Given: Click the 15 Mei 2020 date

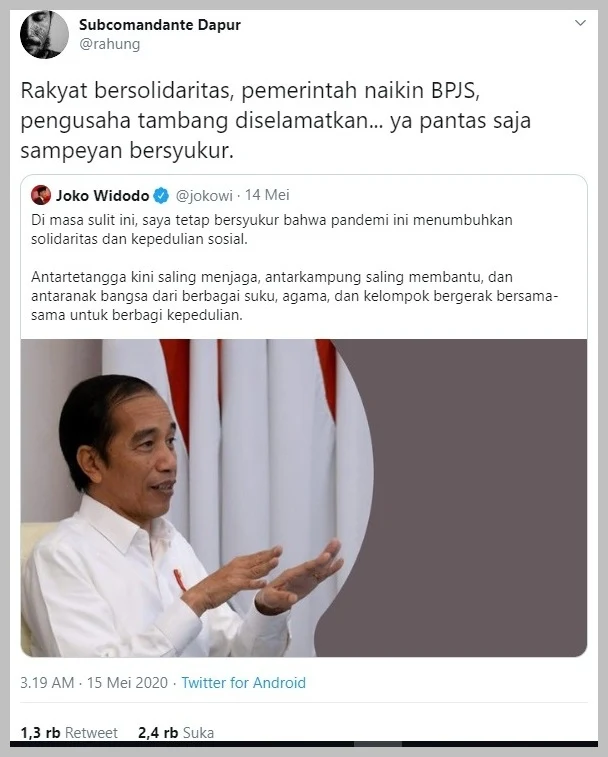Looking at the screenshot, I should (127, 683).
